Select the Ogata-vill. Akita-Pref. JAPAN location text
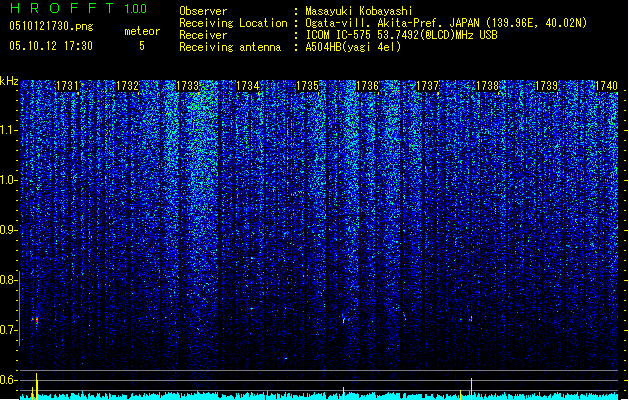 [x=446, y=23]
